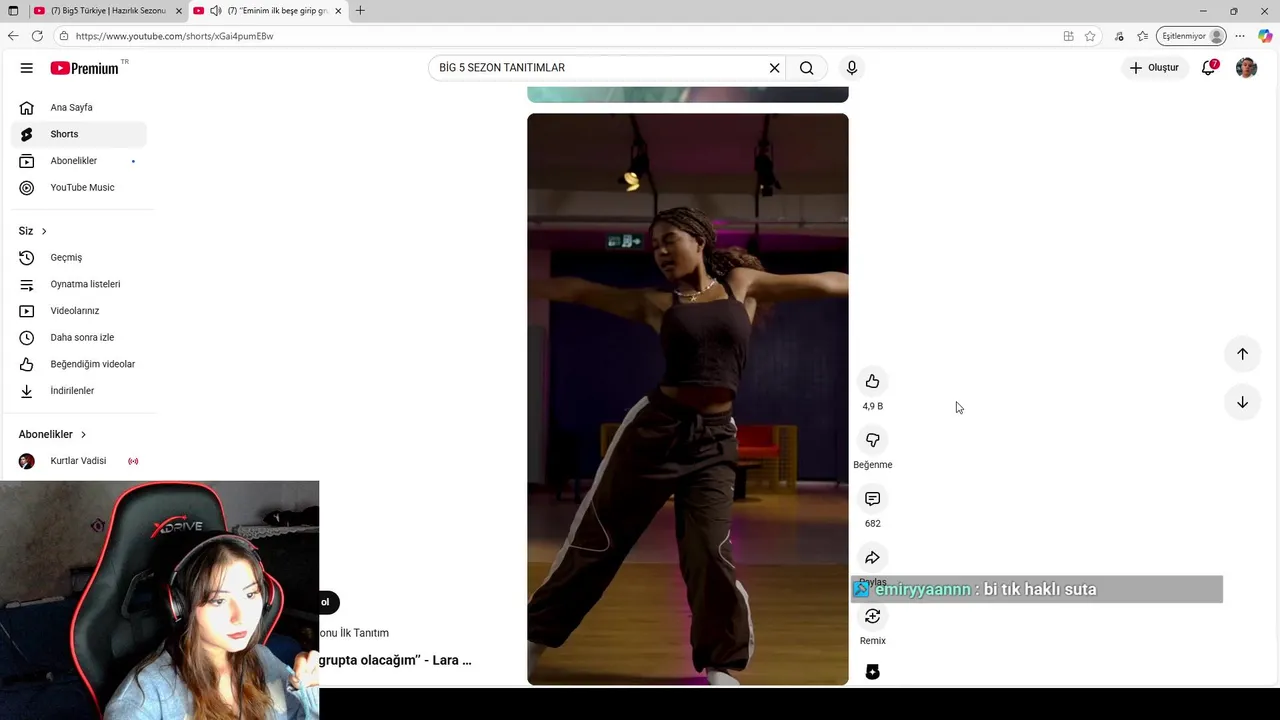
Task: Open Kurtlar Vadisi channel
Action: click(79, 461)
